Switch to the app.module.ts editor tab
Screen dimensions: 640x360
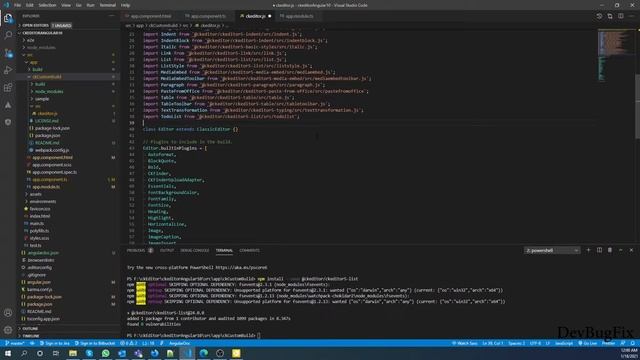coord(300,16)
